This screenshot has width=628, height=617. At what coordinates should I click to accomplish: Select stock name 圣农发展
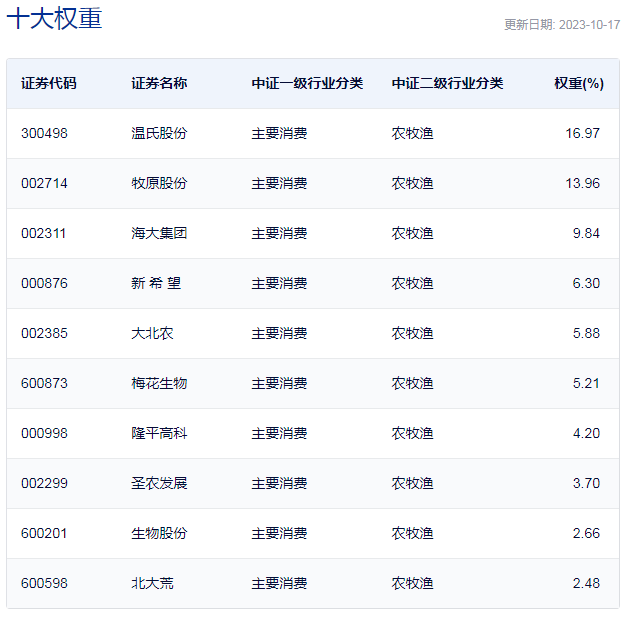(159, 483)
